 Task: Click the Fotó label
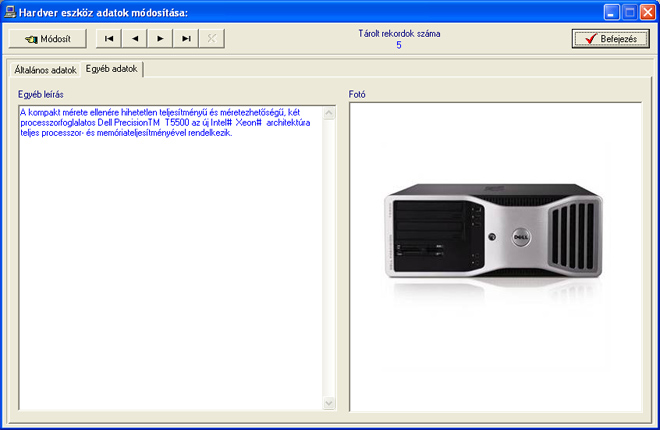point(357,94)
